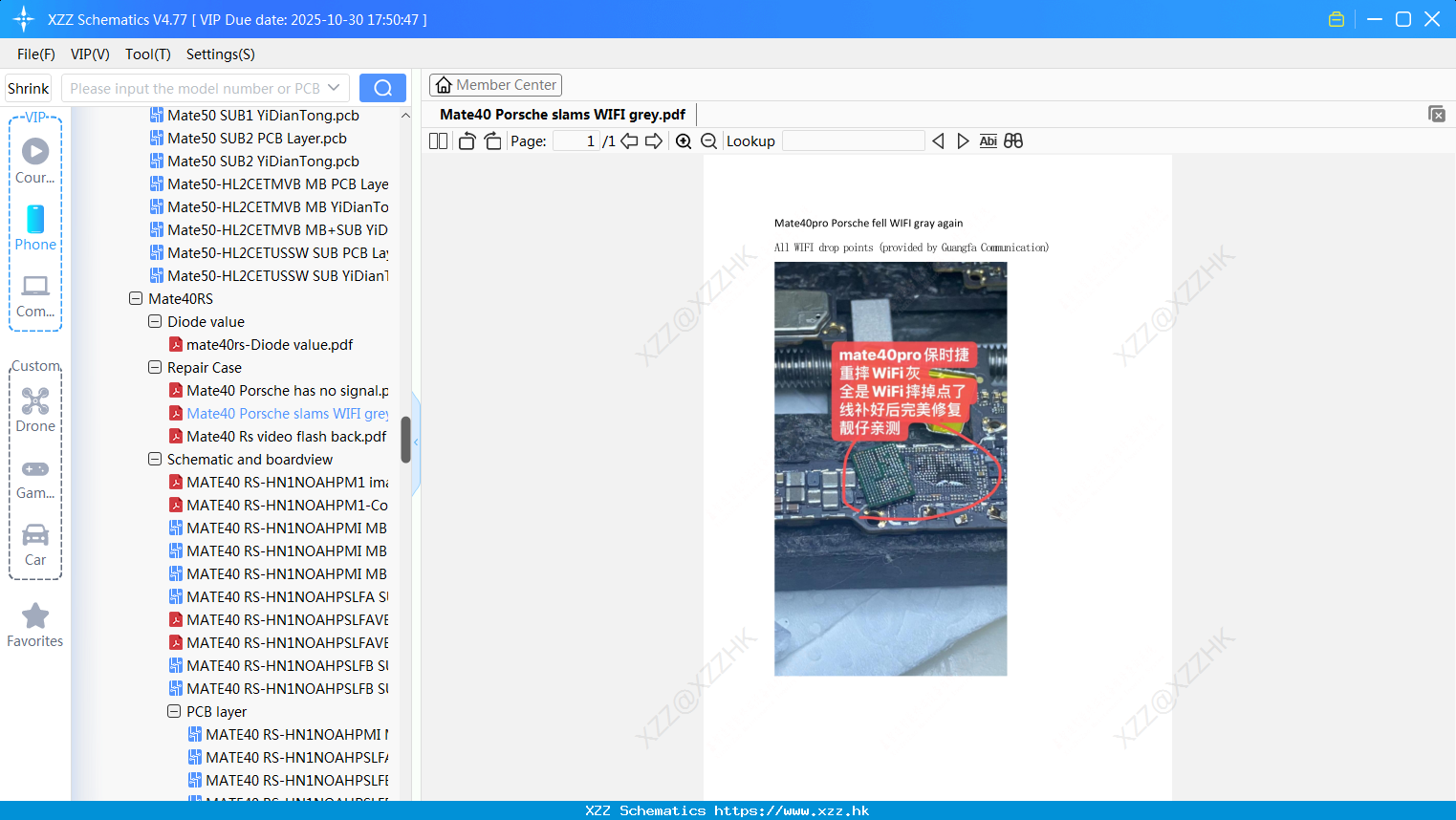Open Mate50-HL2CETMVB MB PCB Layer file
This screenshot has height=820, width=1456.
[x=270, y=183]
